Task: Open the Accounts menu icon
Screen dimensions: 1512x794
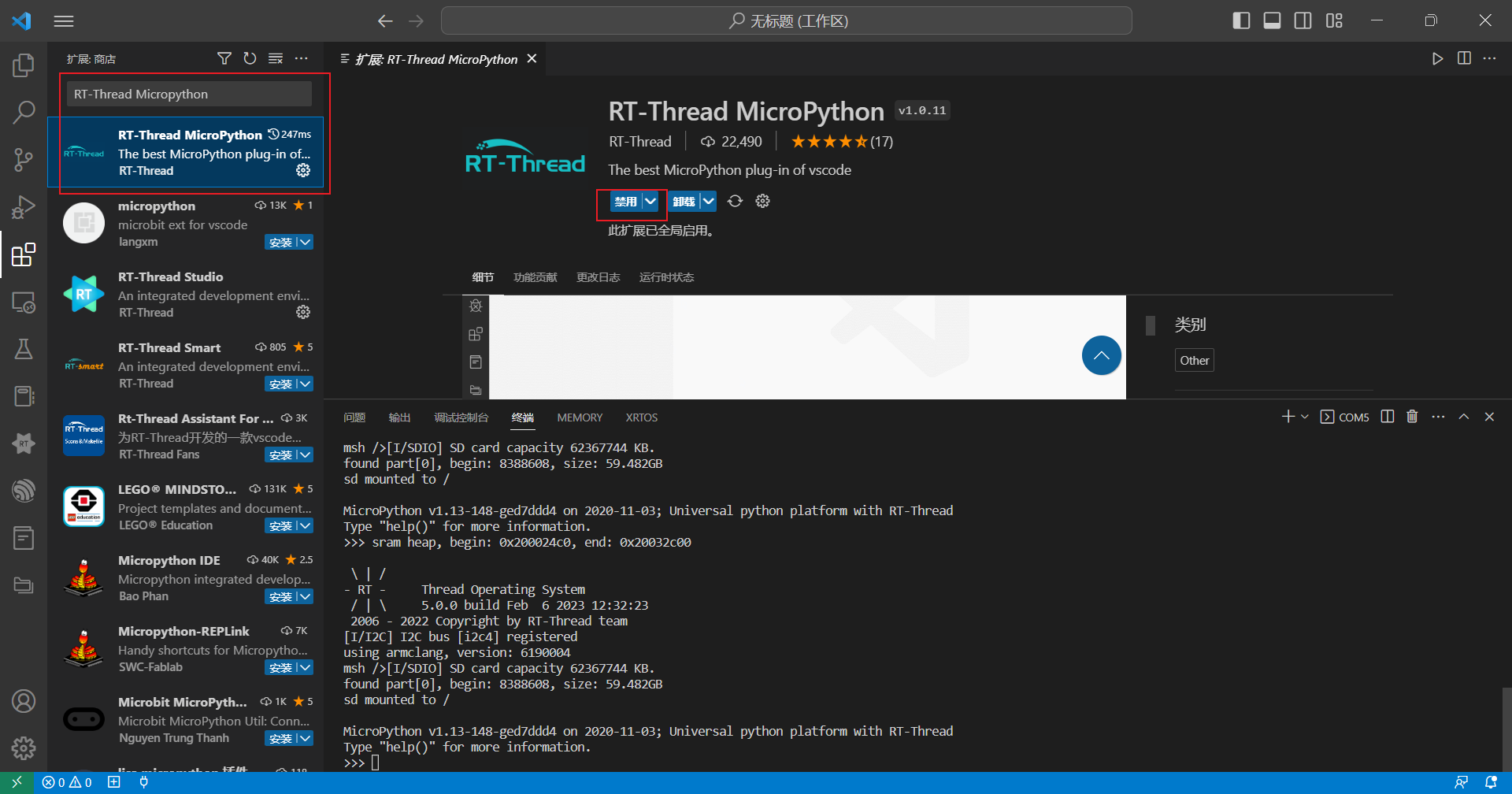Action: (x=24, y=700)
